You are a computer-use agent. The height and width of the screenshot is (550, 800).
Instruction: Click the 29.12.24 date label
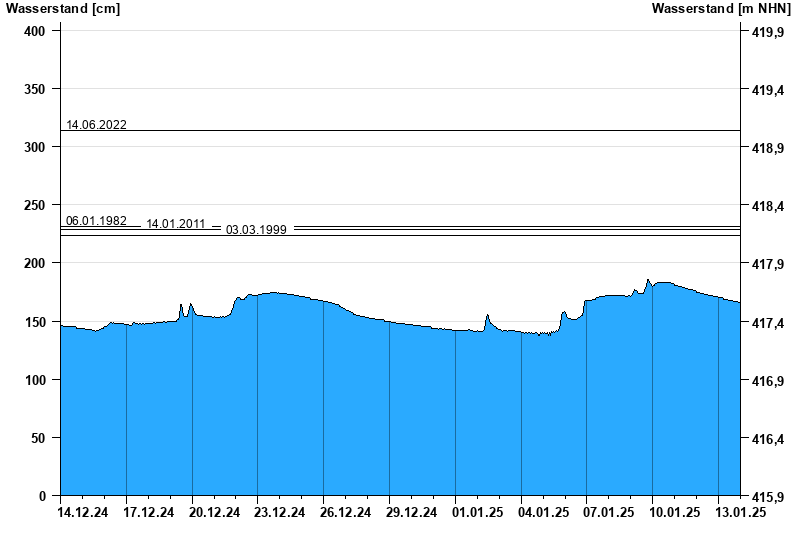[412, 513]
